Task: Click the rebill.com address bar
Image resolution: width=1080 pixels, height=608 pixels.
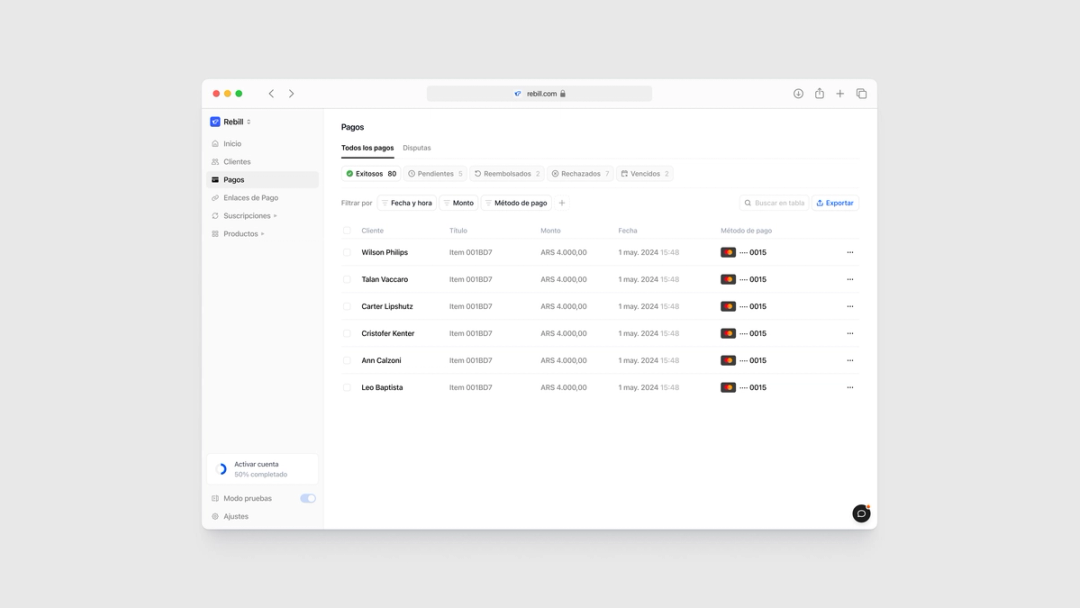Action: tap(539, 94)
